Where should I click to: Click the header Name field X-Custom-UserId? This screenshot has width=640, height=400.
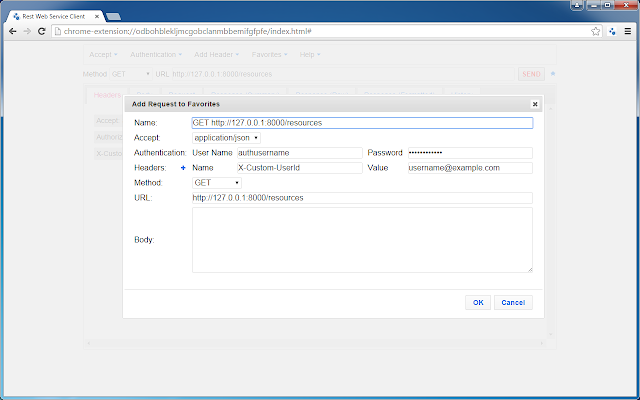(300, 168)
